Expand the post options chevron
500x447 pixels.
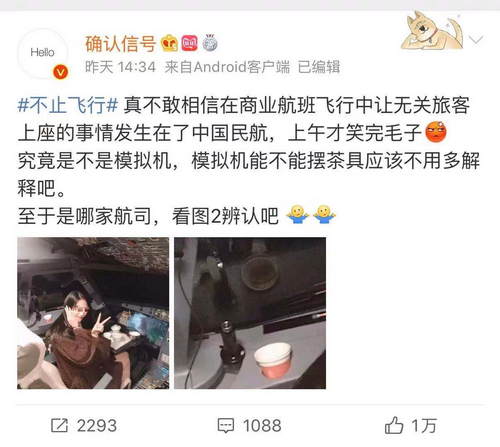pyautogui.click(x=476, y=40)
